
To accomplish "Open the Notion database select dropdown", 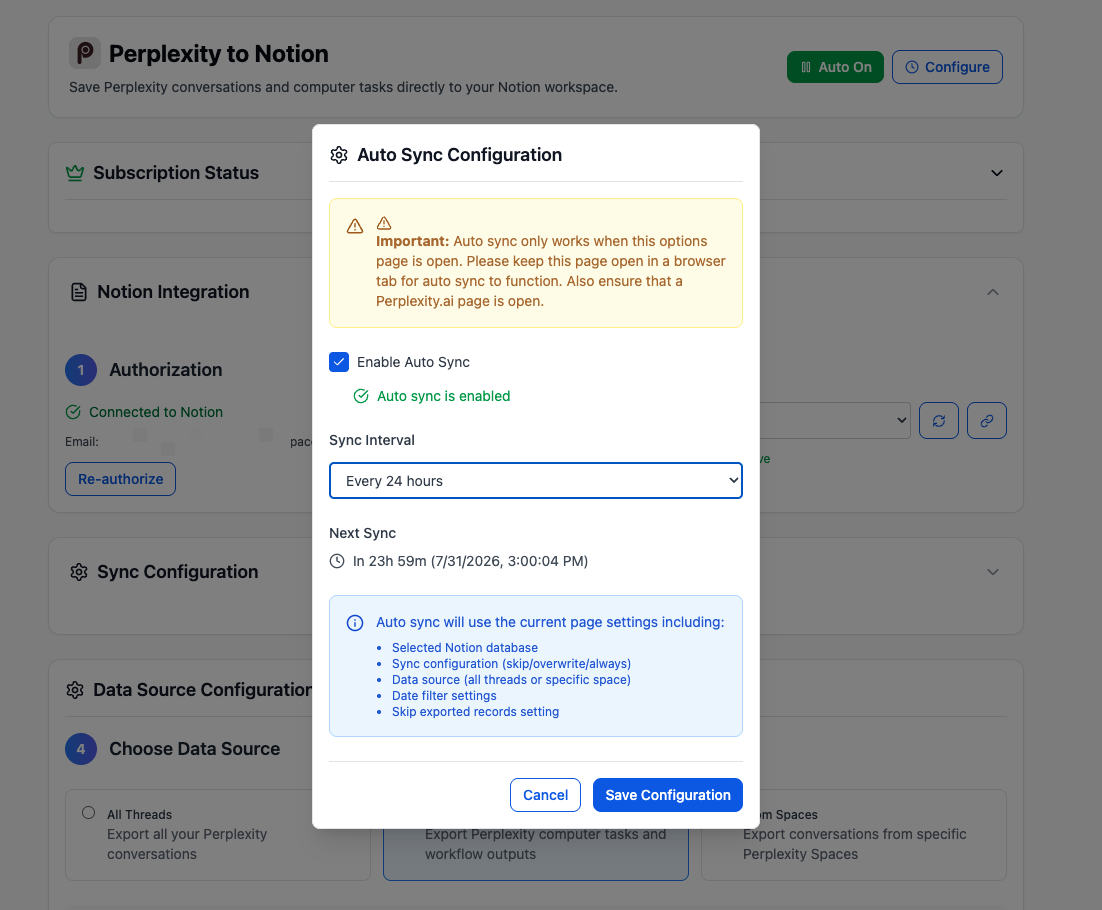I will click(834, 421).
